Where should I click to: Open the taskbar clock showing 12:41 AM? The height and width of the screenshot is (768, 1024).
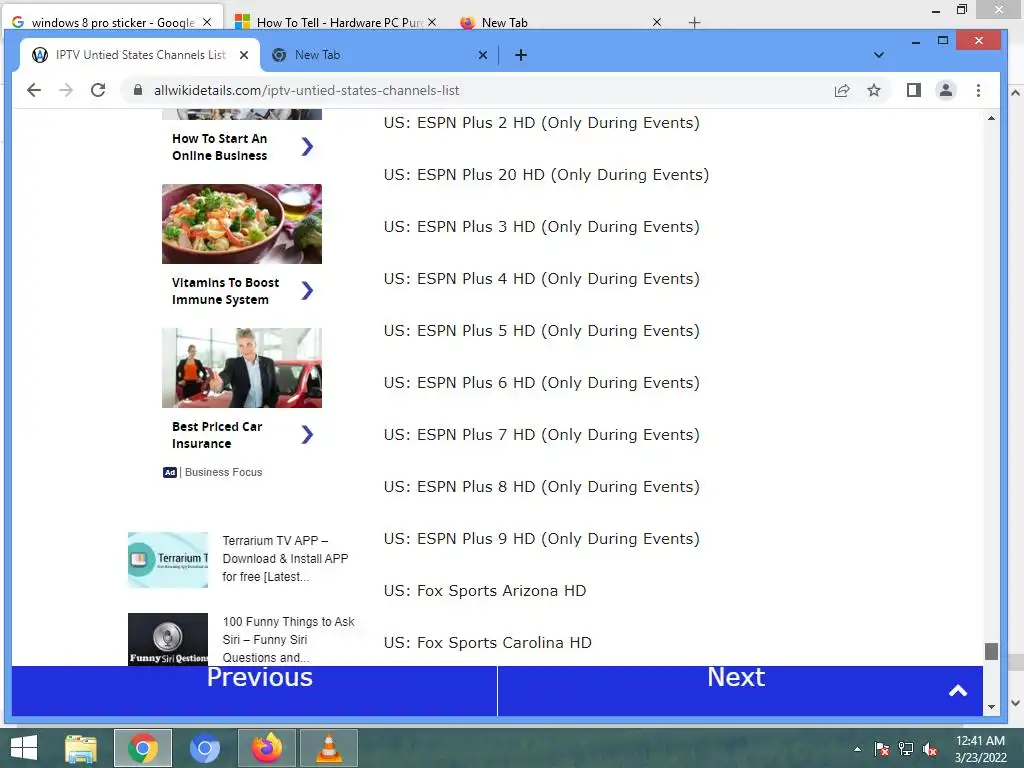[980, 749]
